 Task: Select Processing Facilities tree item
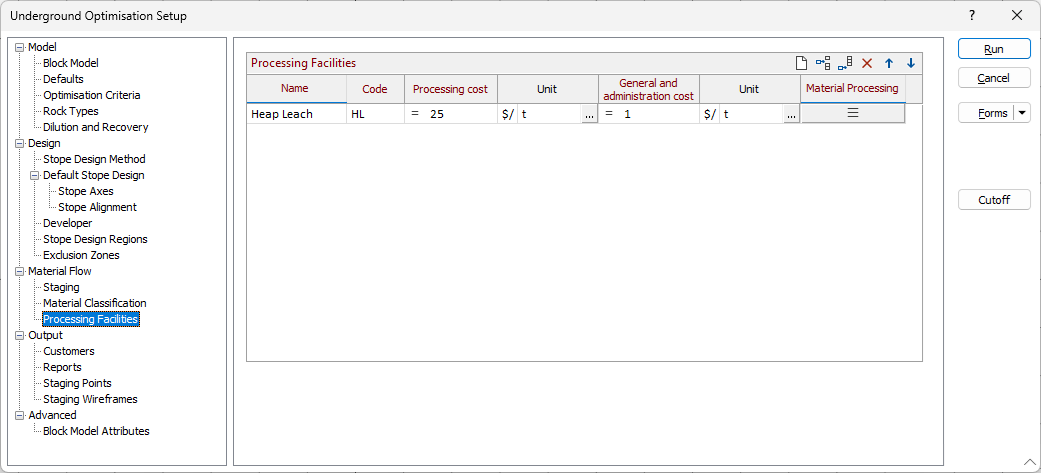[91, 320]
